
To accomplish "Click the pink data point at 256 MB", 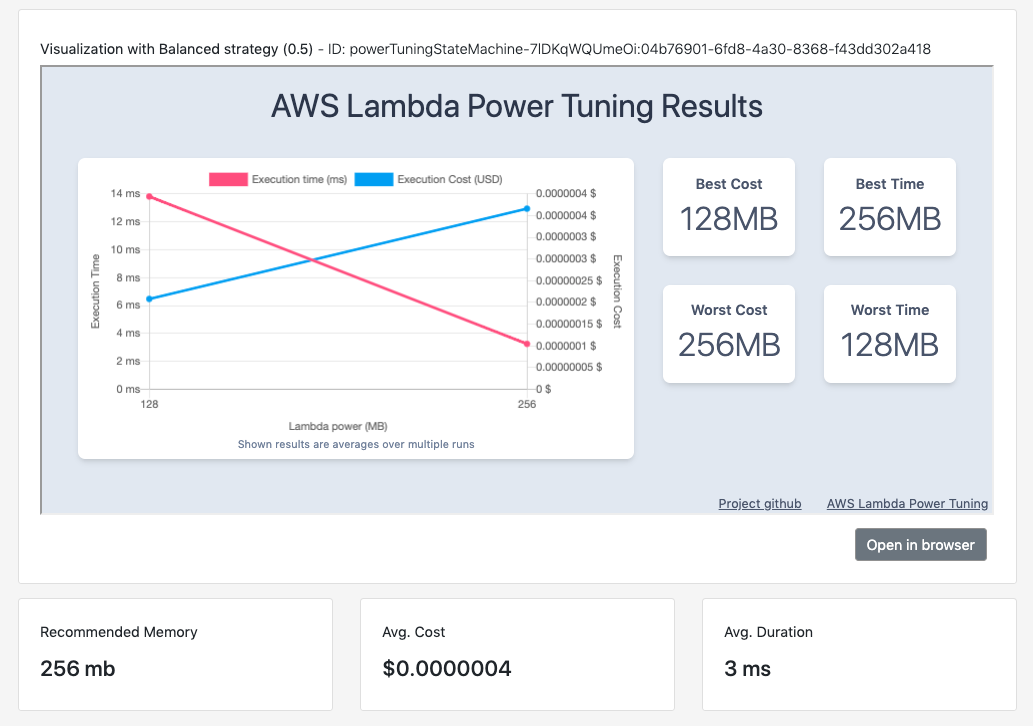I will [x=527, y=344].
